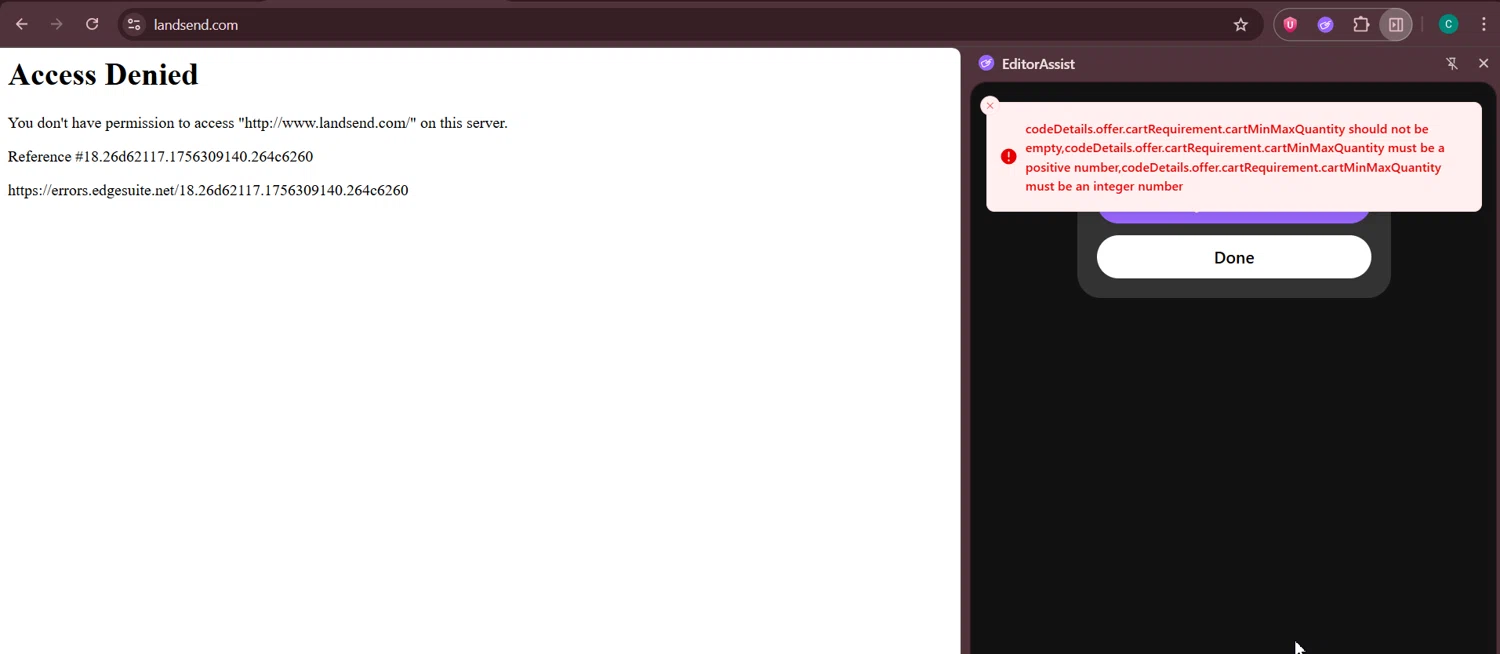Click the "You don't have permission" message
1500x654 pixels.
[x=258, y=123]
